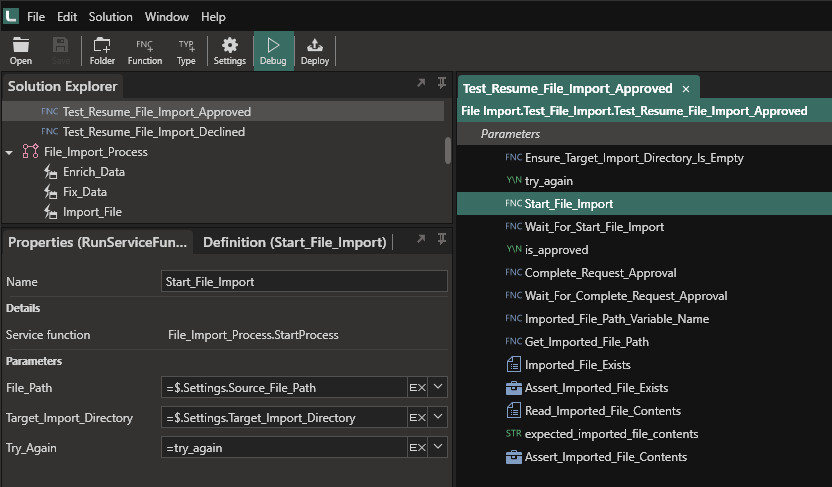The height and width of the screenshot is (487, 832).
Task: Collapse the File_Import_Process tree node
Action: (x=9, y=152)
